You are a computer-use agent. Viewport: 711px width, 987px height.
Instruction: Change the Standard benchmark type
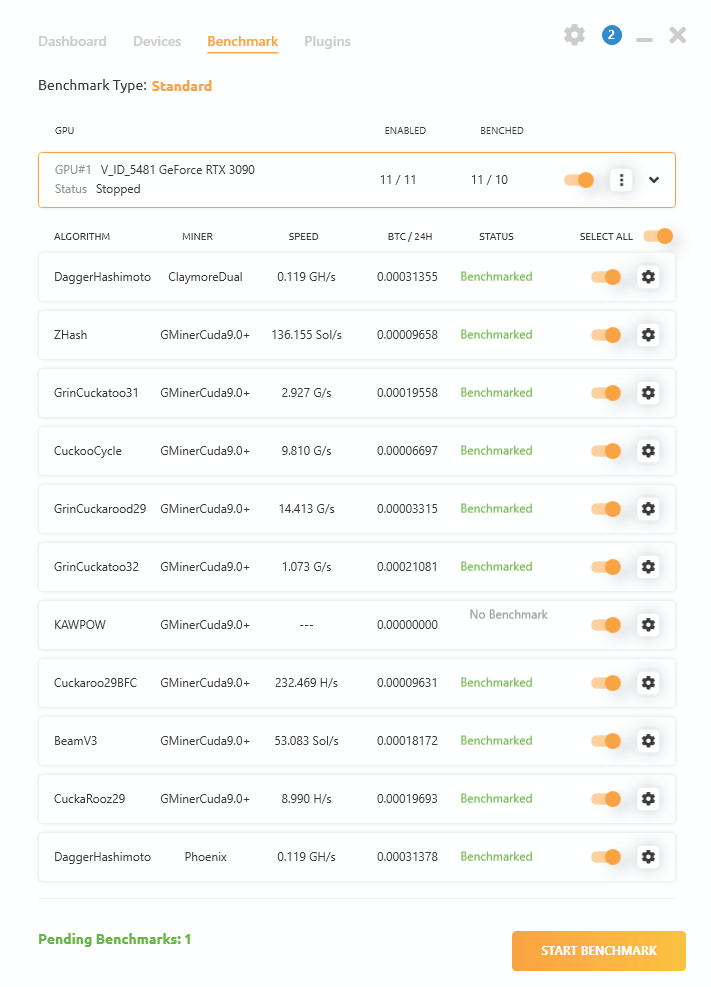coord(181,86)
